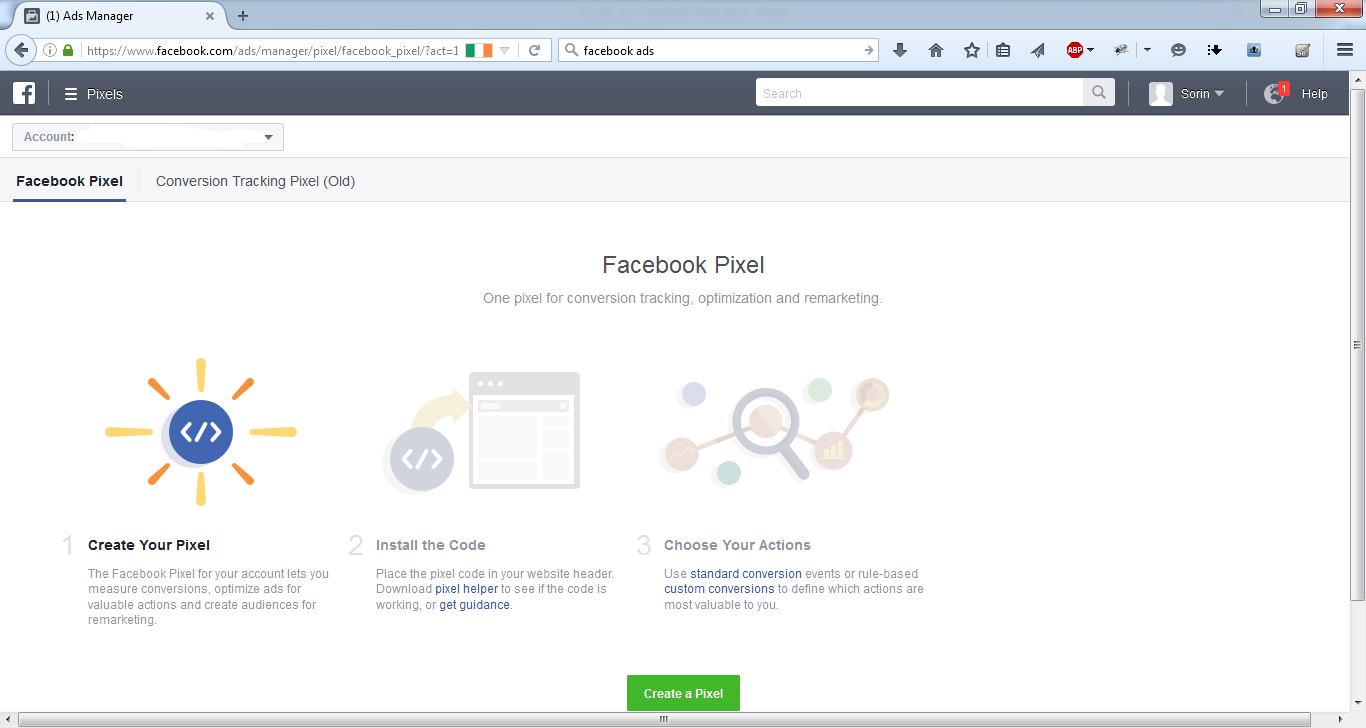
Task: Click the Irish flag icon in address bar
Action: [x=479, y=50]
